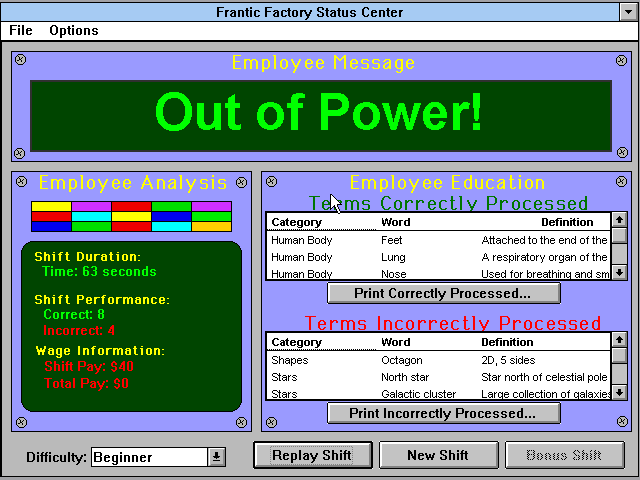Open the Options menu
The height and width of the screenshot is (480, 640).
point(74,31)
